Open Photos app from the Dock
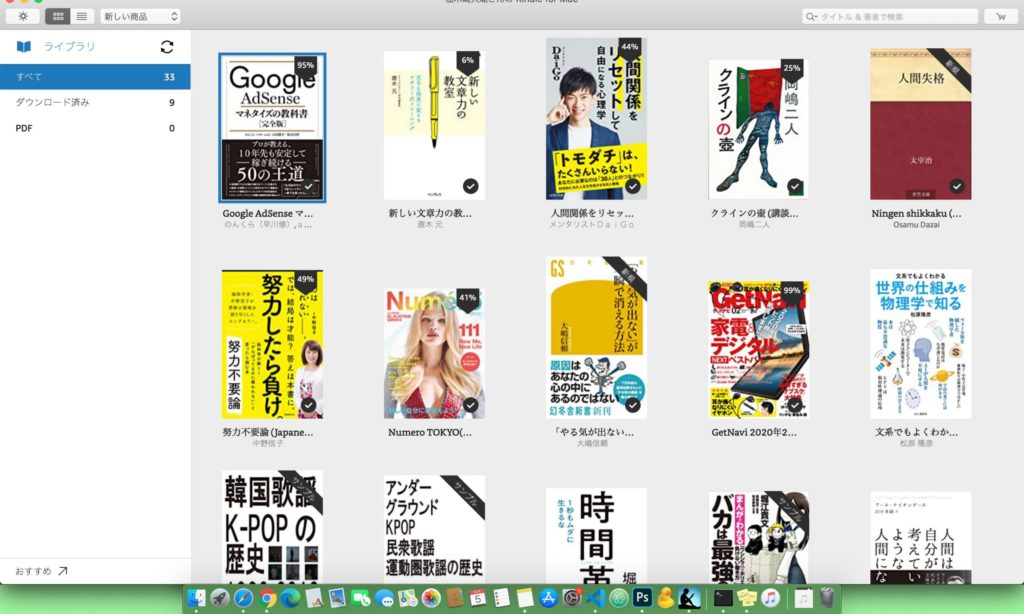This screenshot has height=614, width=1024. click(x=431, y=598)
